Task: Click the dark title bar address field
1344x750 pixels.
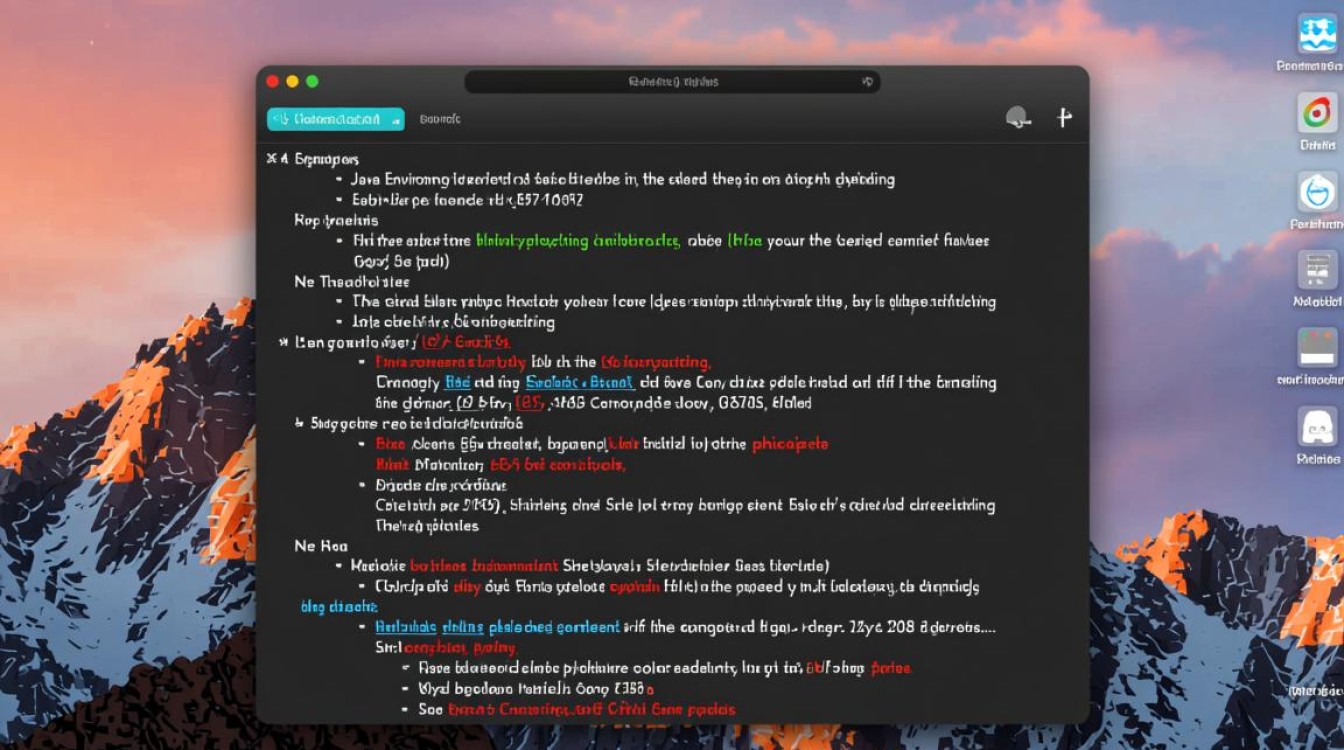Action: [672, 81]
